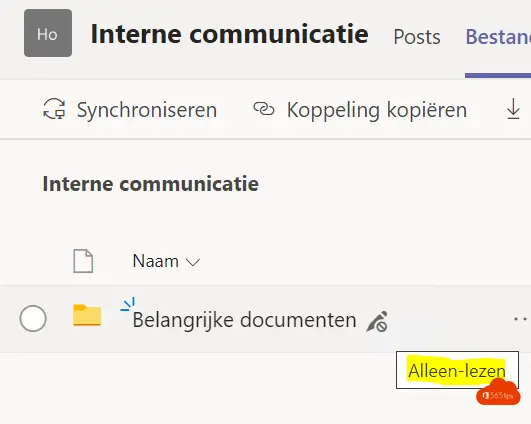The height and width of the screenshot is (424, 531).
Task: Click the Synchroniseren sync icon
Action: point(54,109)
